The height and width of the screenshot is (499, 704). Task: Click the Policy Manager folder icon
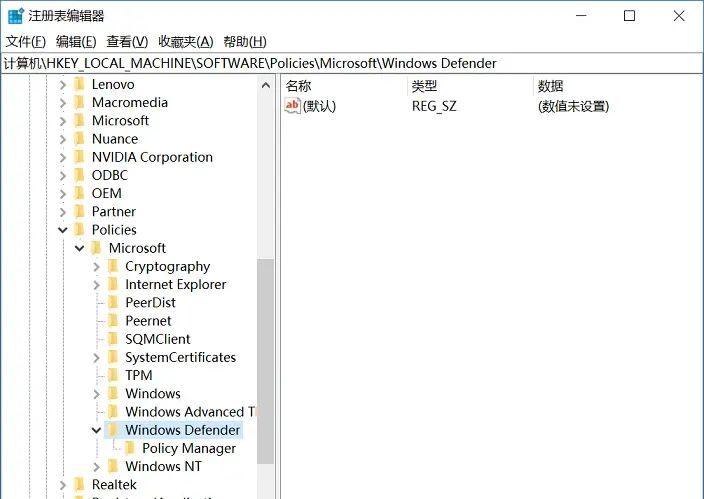[130, 448]
